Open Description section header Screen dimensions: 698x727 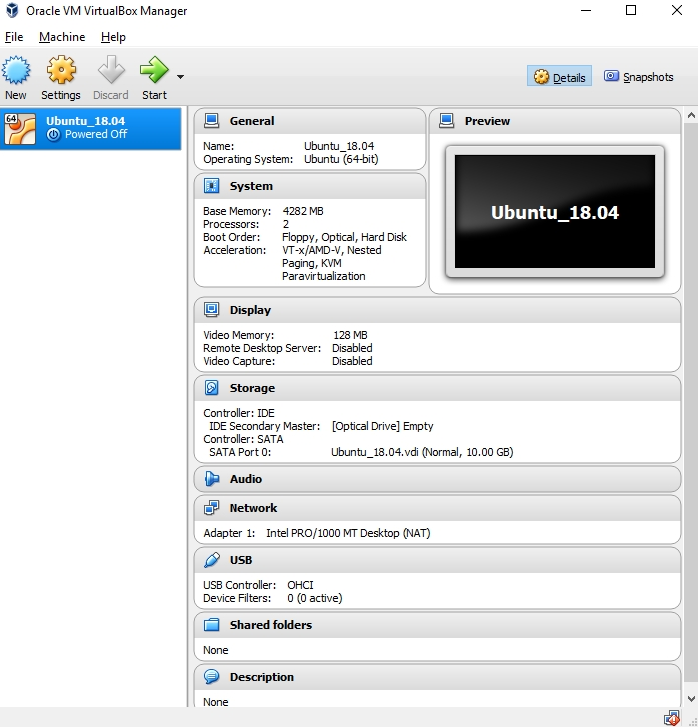[262, 677]
